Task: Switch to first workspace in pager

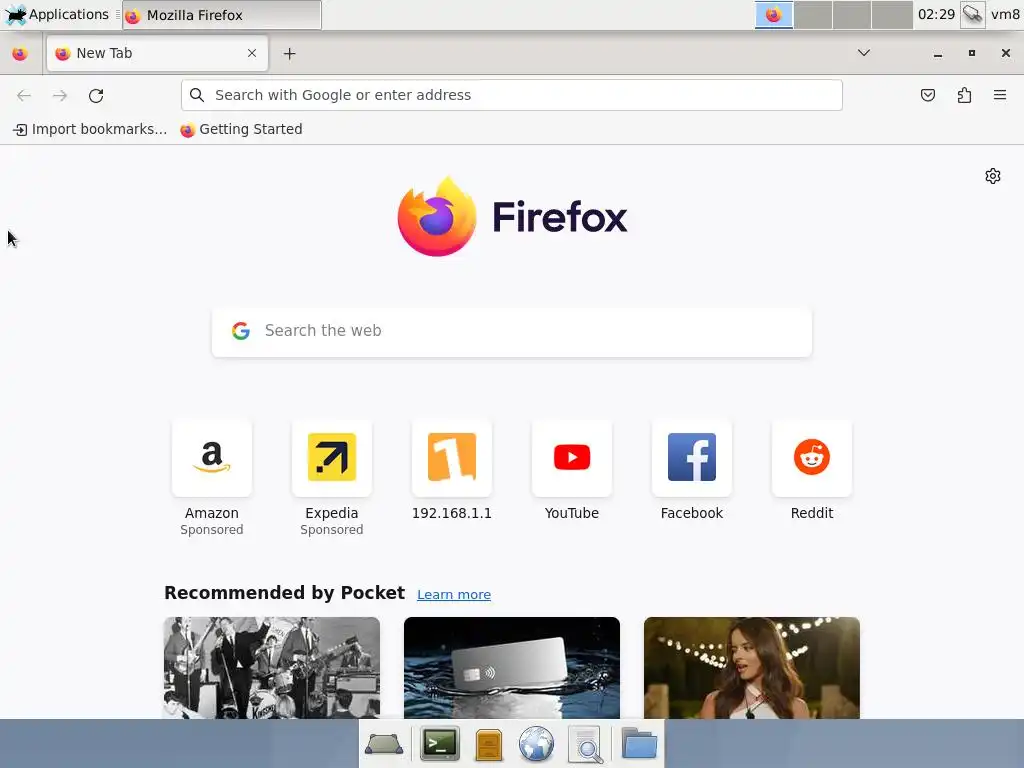Action: tap(774, 14)
